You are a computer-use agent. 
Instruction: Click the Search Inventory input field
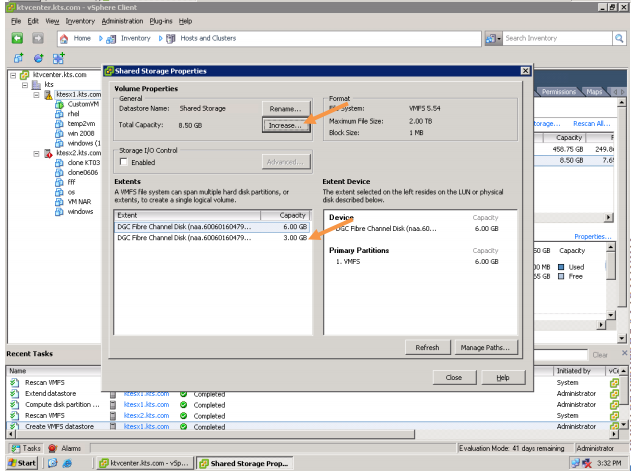point(555,38)
